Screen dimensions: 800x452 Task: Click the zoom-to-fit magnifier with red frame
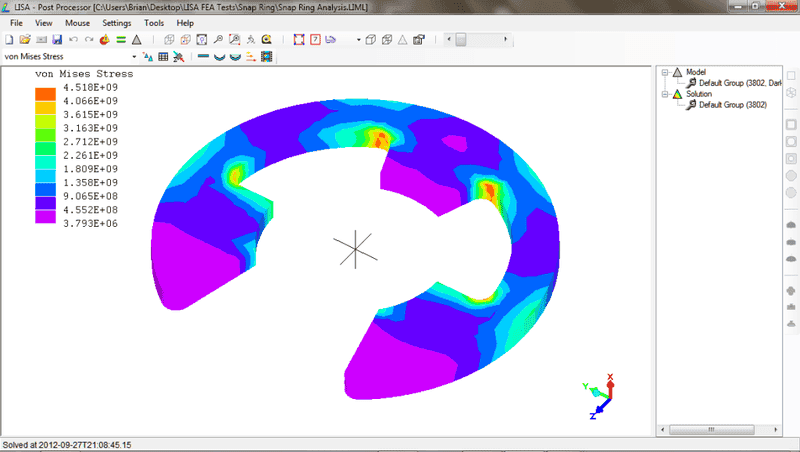(x=235, y=40)
